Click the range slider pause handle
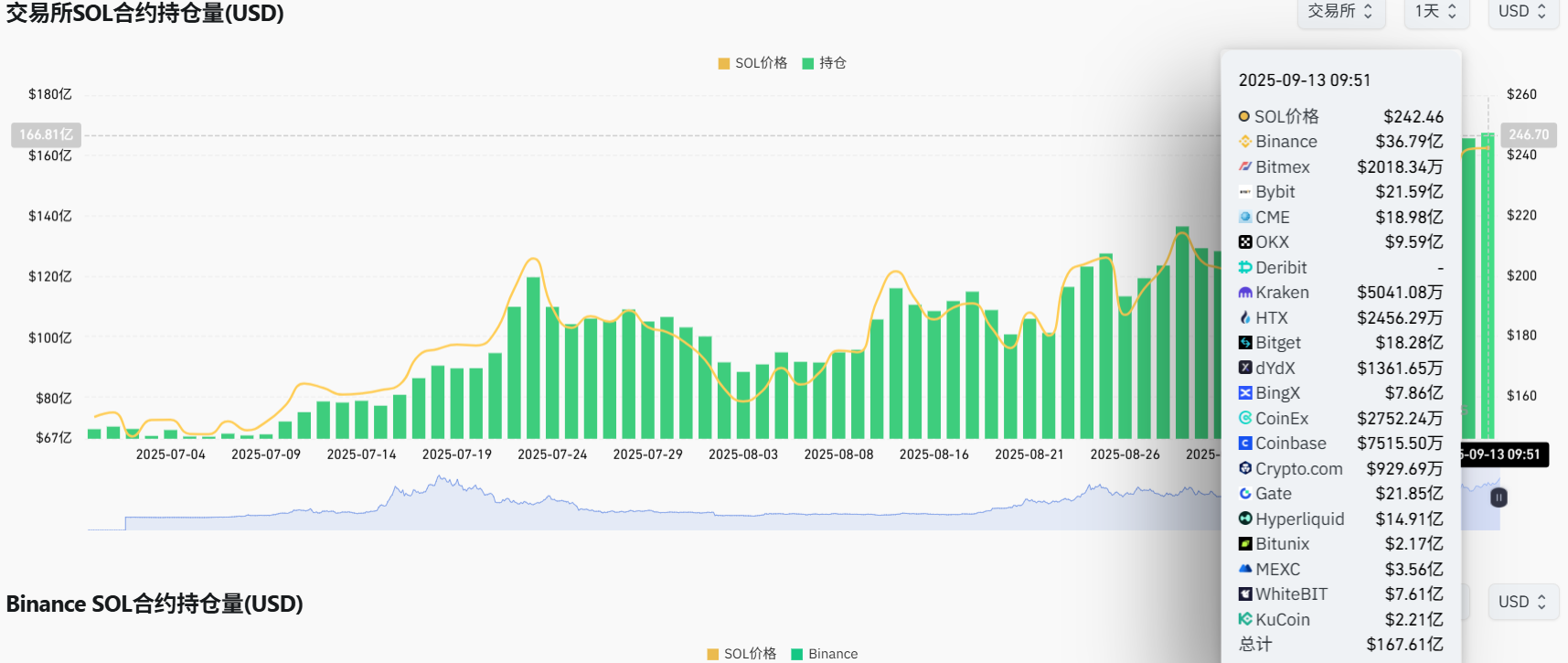The height and width of the screenshot is (663, 1568). point(1499,497)
